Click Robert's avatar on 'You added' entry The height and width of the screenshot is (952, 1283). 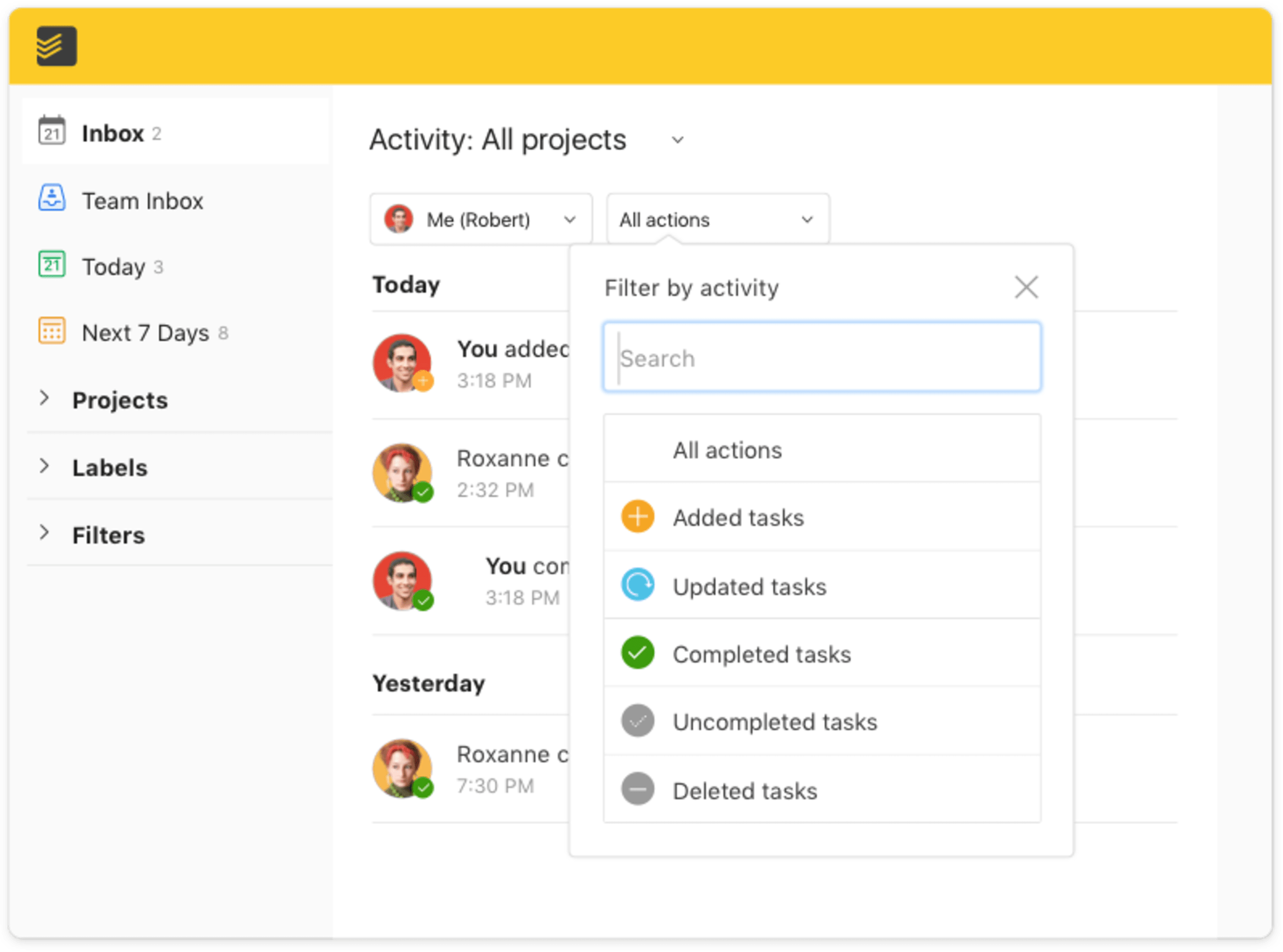click(x=402, y=363)
